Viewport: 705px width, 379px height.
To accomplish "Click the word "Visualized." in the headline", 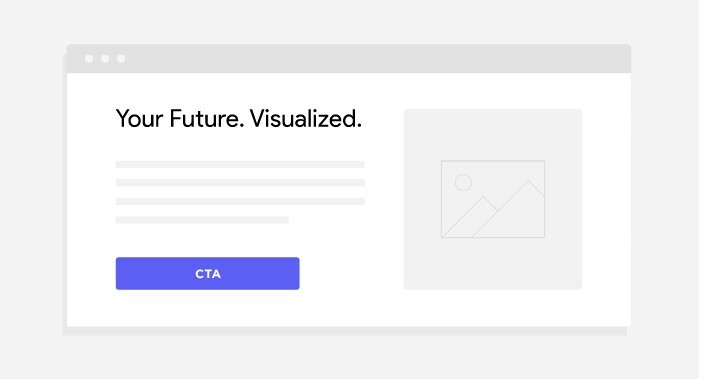I will [306, 119].
